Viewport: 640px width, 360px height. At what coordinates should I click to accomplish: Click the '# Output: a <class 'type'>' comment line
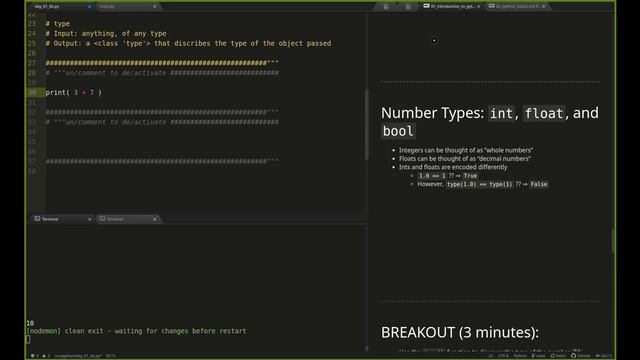pos(188,43)
